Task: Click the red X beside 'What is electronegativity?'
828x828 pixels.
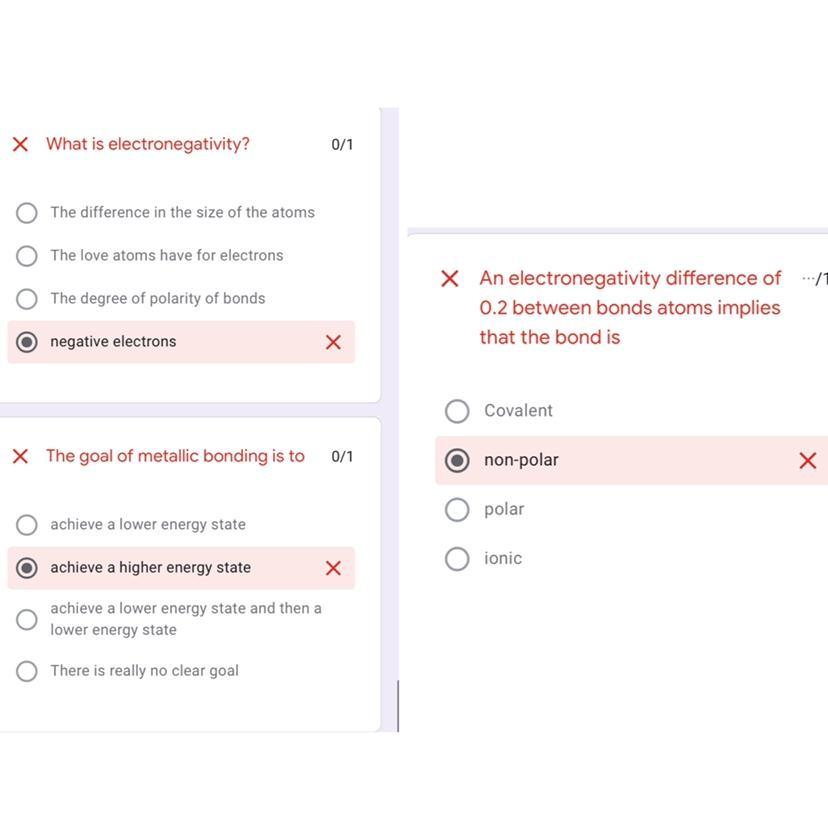Action: (x=20, y=145)
